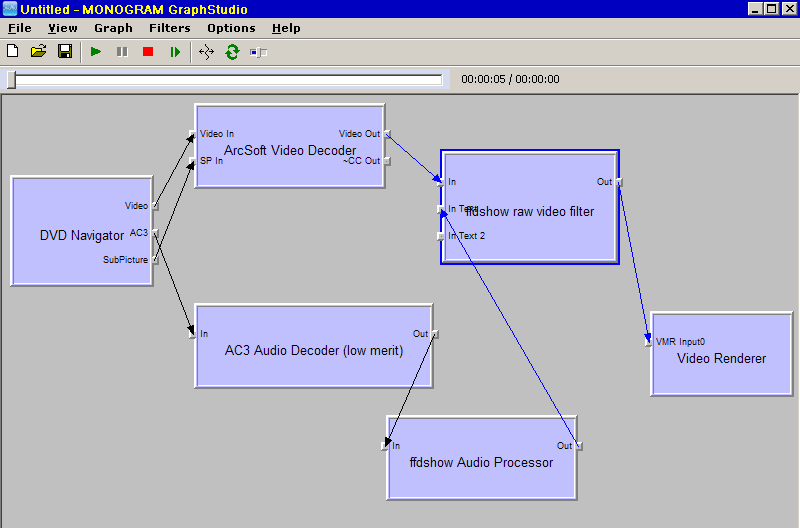
Task: Select the Video Renderer filter
Action: 721,354
